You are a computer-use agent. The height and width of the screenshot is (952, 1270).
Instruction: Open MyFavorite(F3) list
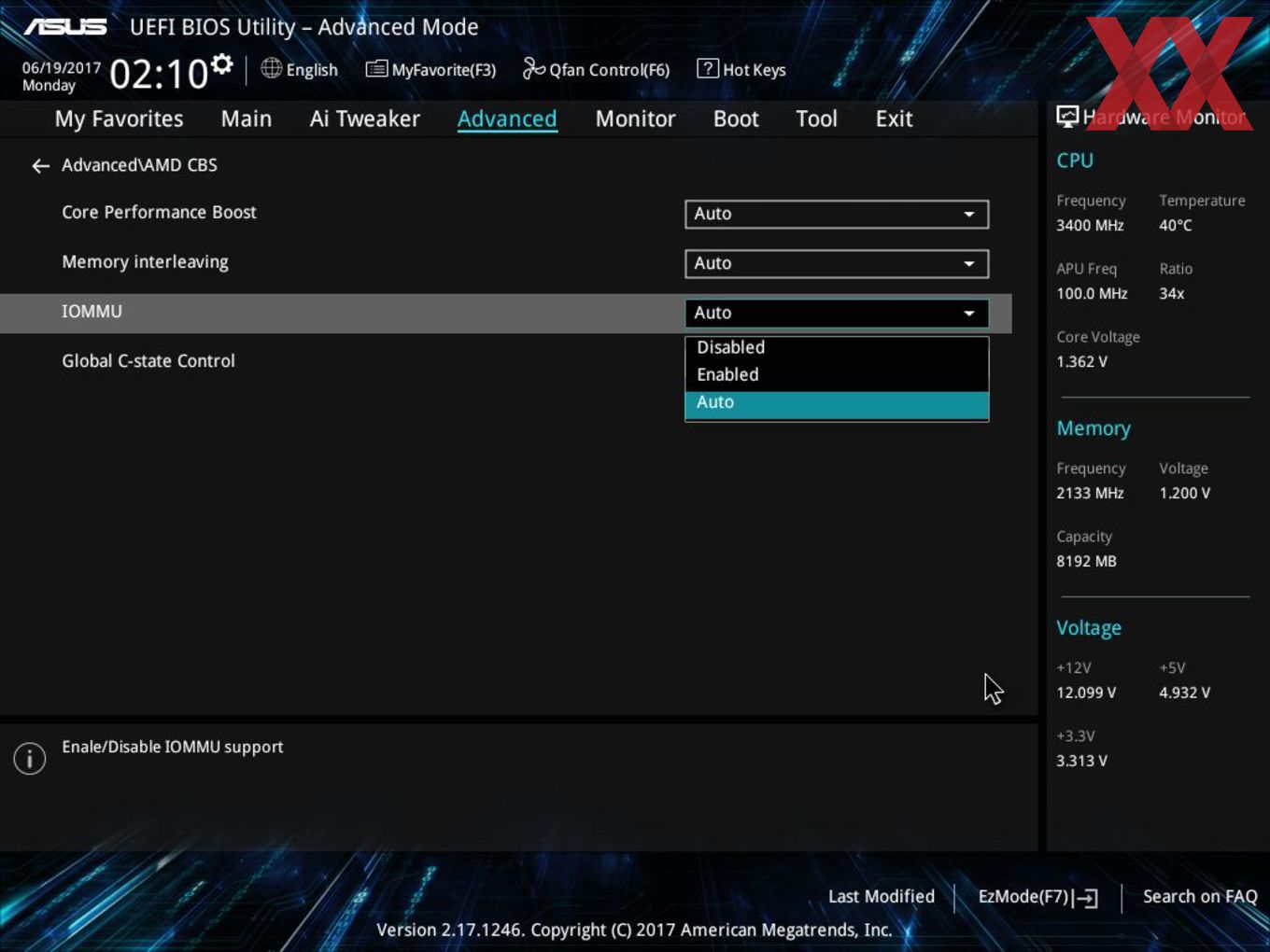pyautogui.click(x=431, y=70)
